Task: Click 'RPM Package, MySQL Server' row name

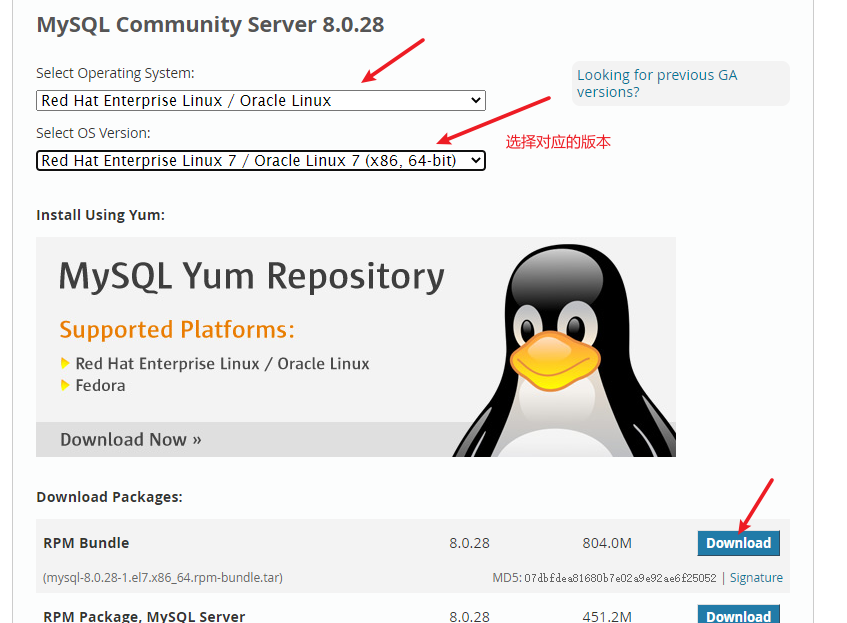Action: (144, 616)
